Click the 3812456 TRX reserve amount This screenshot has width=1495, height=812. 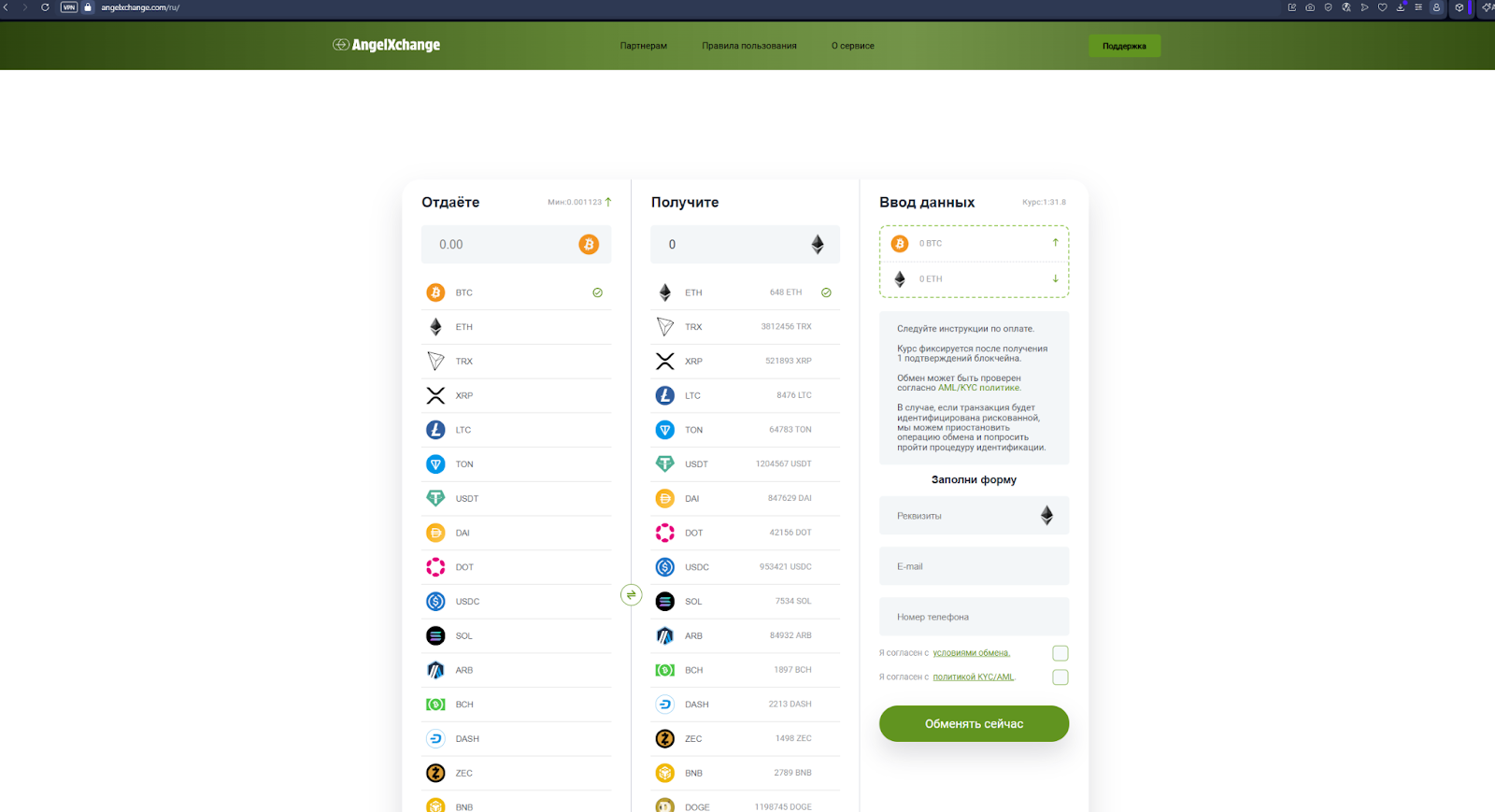pyautogui.click(x=786, y=327)
